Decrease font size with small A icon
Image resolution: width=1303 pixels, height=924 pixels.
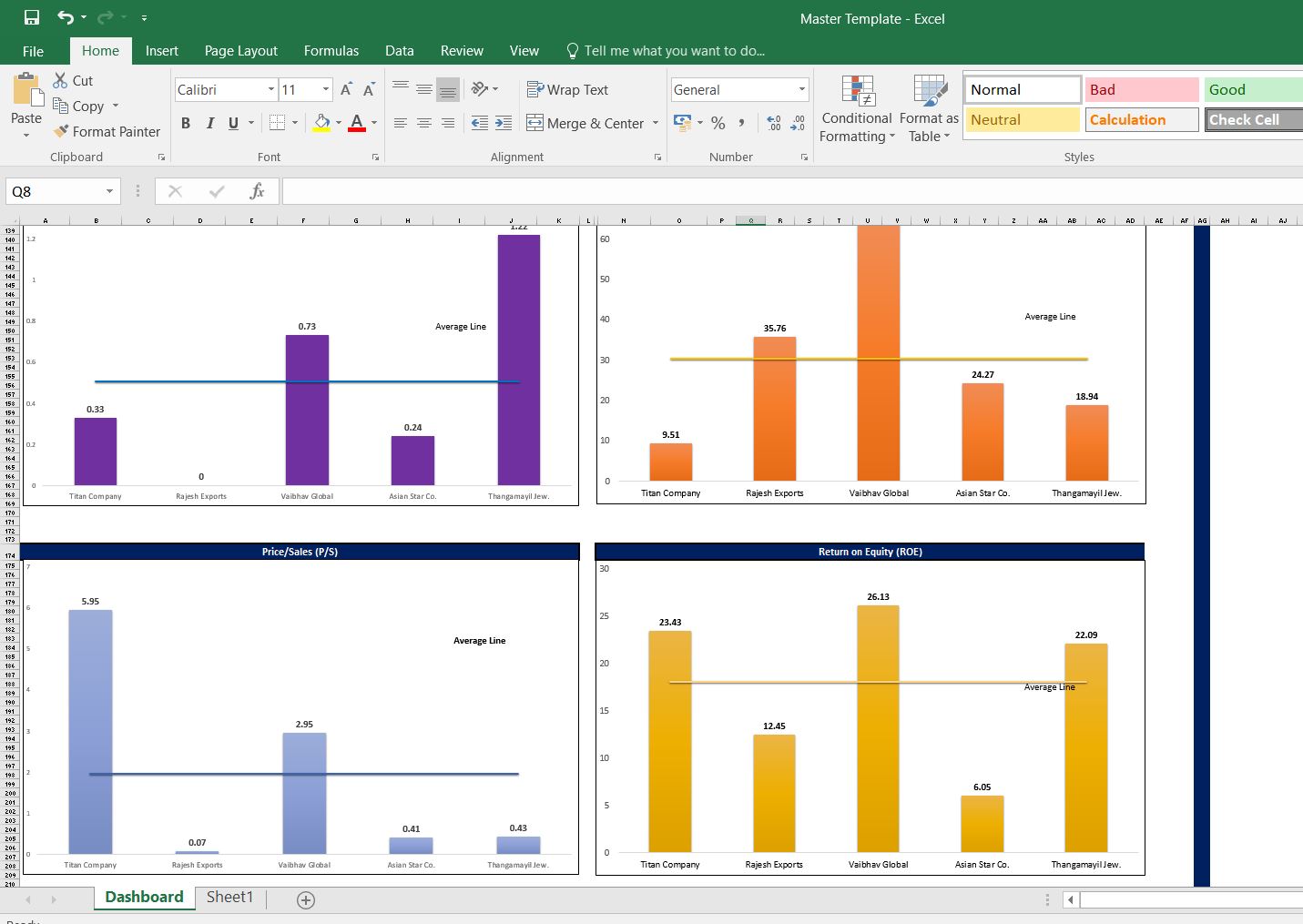click(369, 89)
